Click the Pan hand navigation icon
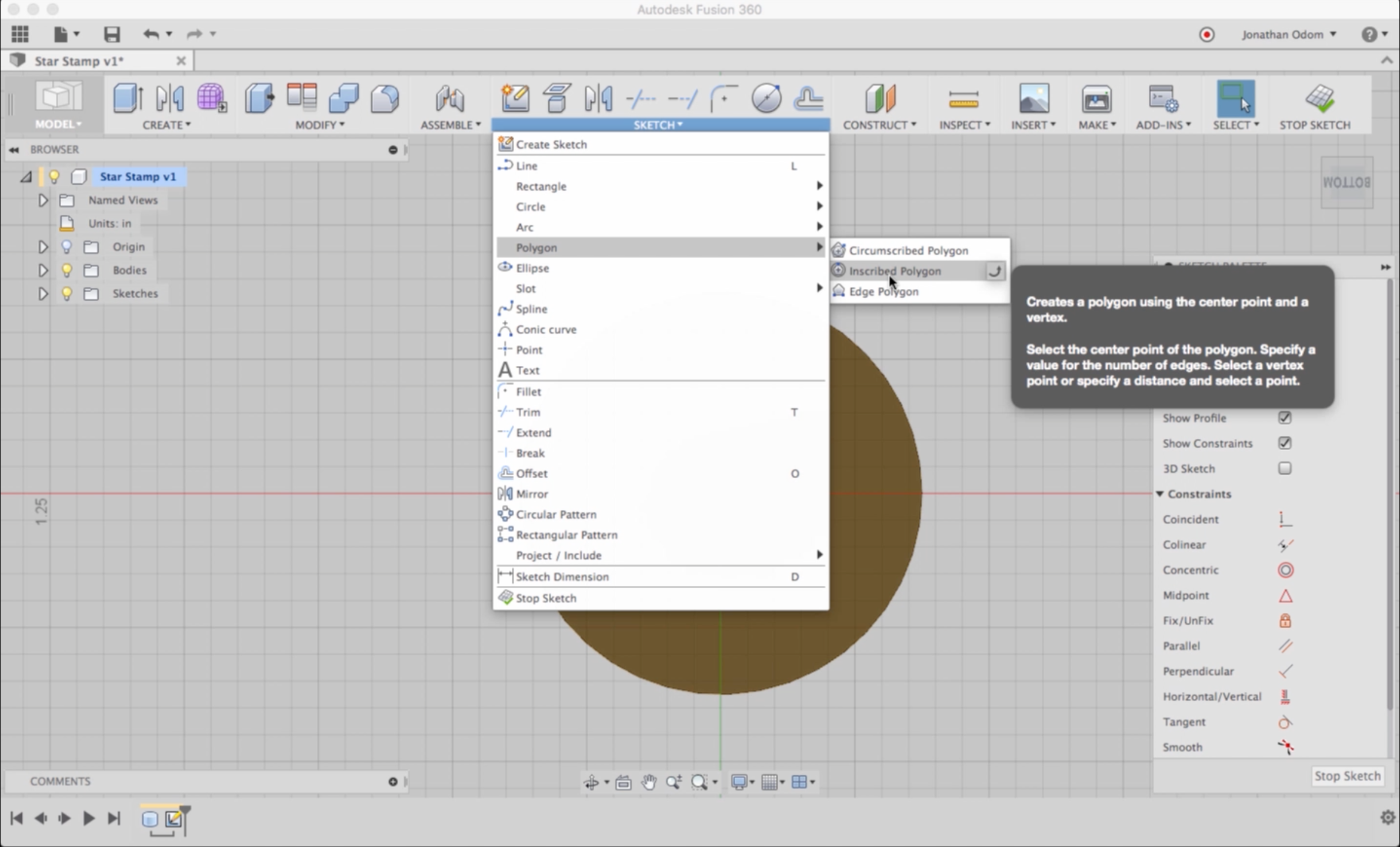The width and height of the screenshot is (1400, 847). pos(649,782)
